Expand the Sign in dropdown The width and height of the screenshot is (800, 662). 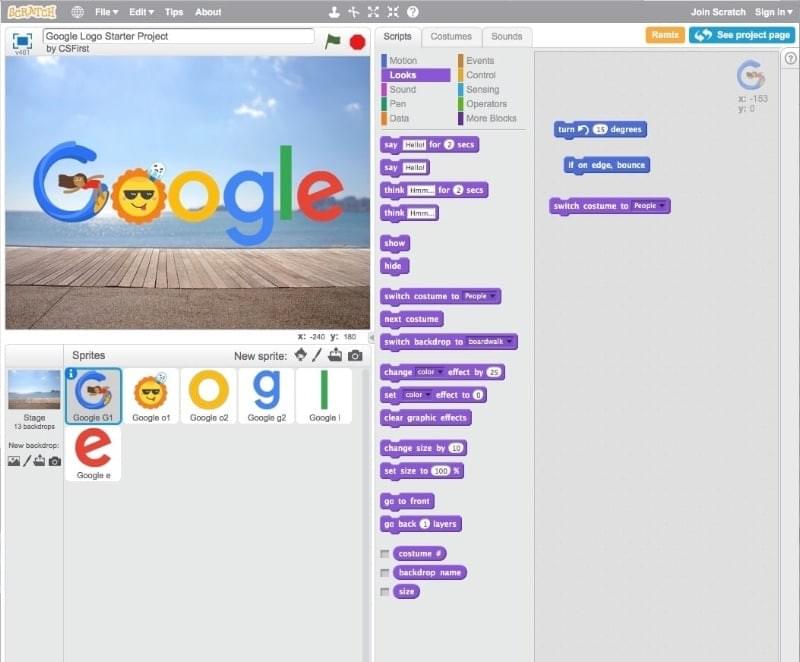tap(773, 12)
